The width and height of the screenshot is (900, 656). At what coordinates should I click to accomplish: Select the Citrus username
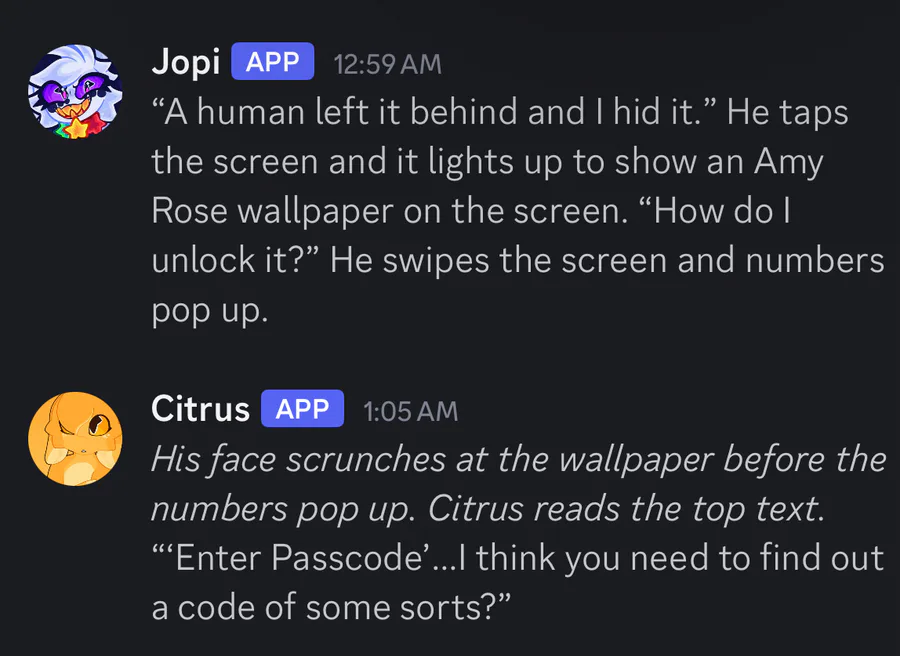[x=200, y=409]
